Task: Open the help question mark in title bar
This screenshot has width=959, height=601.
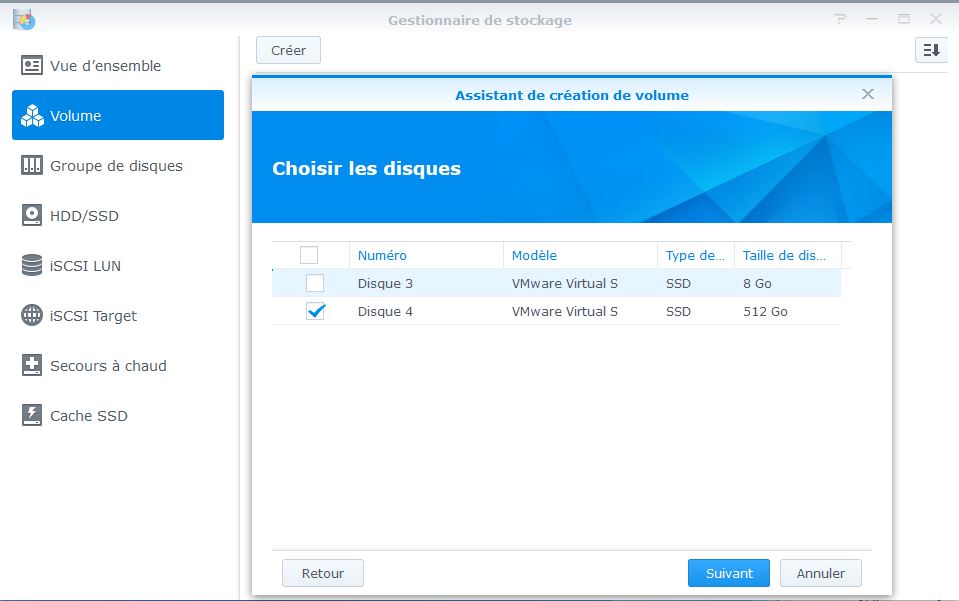Action: (841, 19)
